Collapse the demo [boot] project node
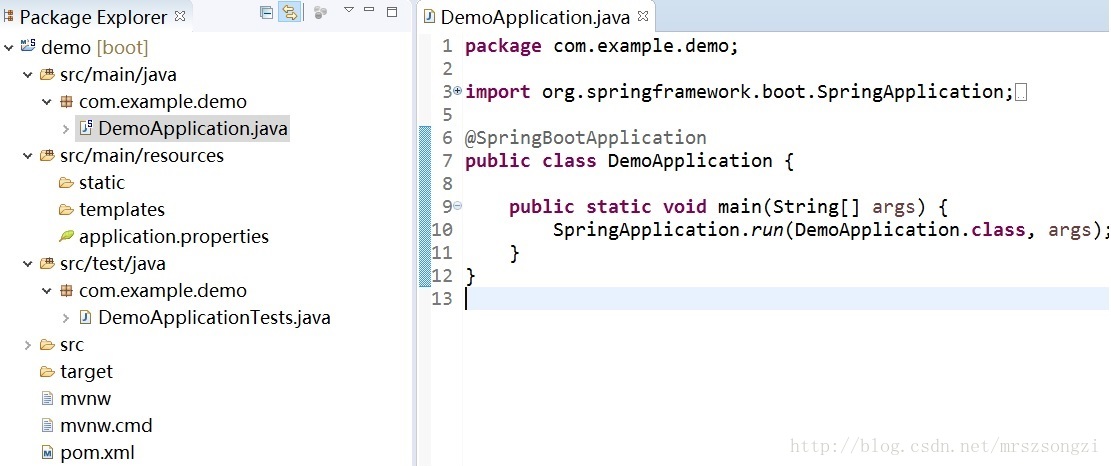1111x466 pixels. (x=9, y=48)
